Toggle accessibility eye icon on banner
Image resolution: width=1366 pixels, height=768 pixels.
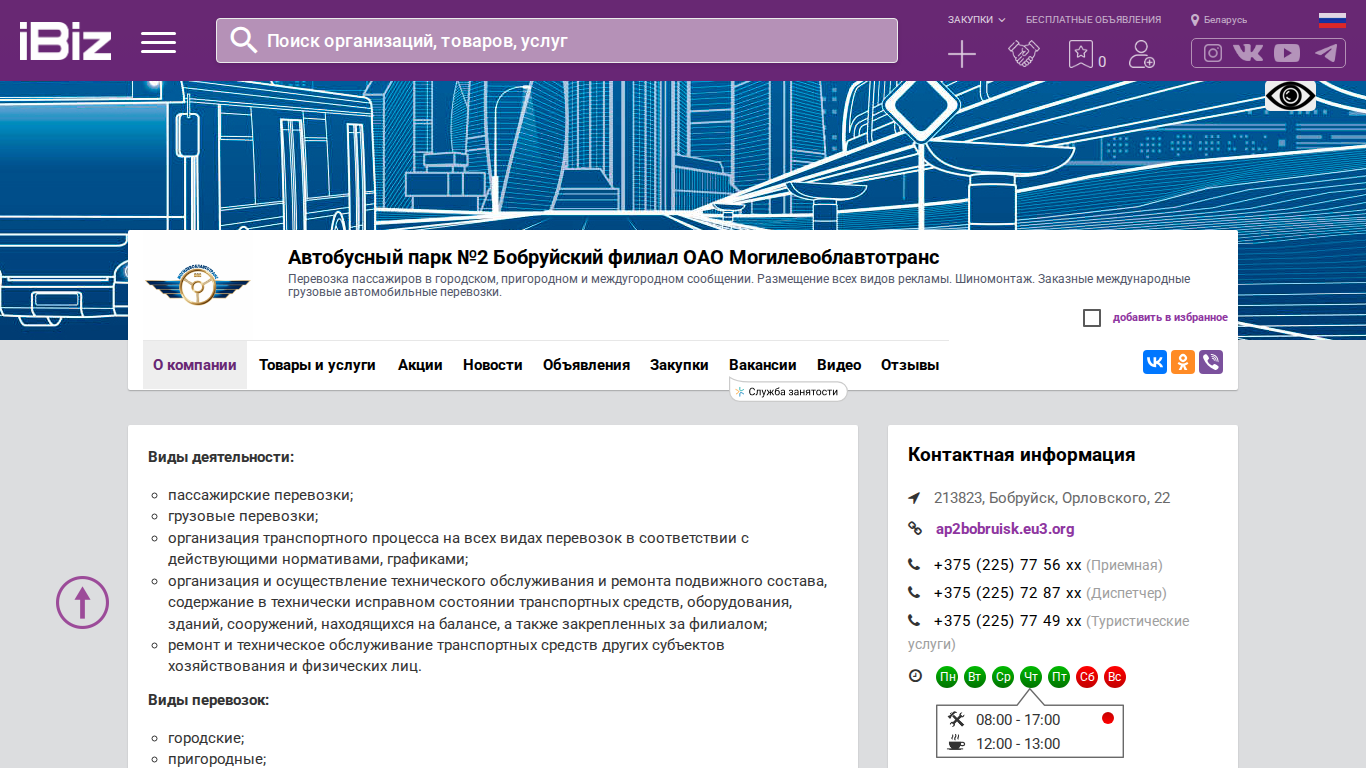pyautogui.click(x=1290, y=96)
